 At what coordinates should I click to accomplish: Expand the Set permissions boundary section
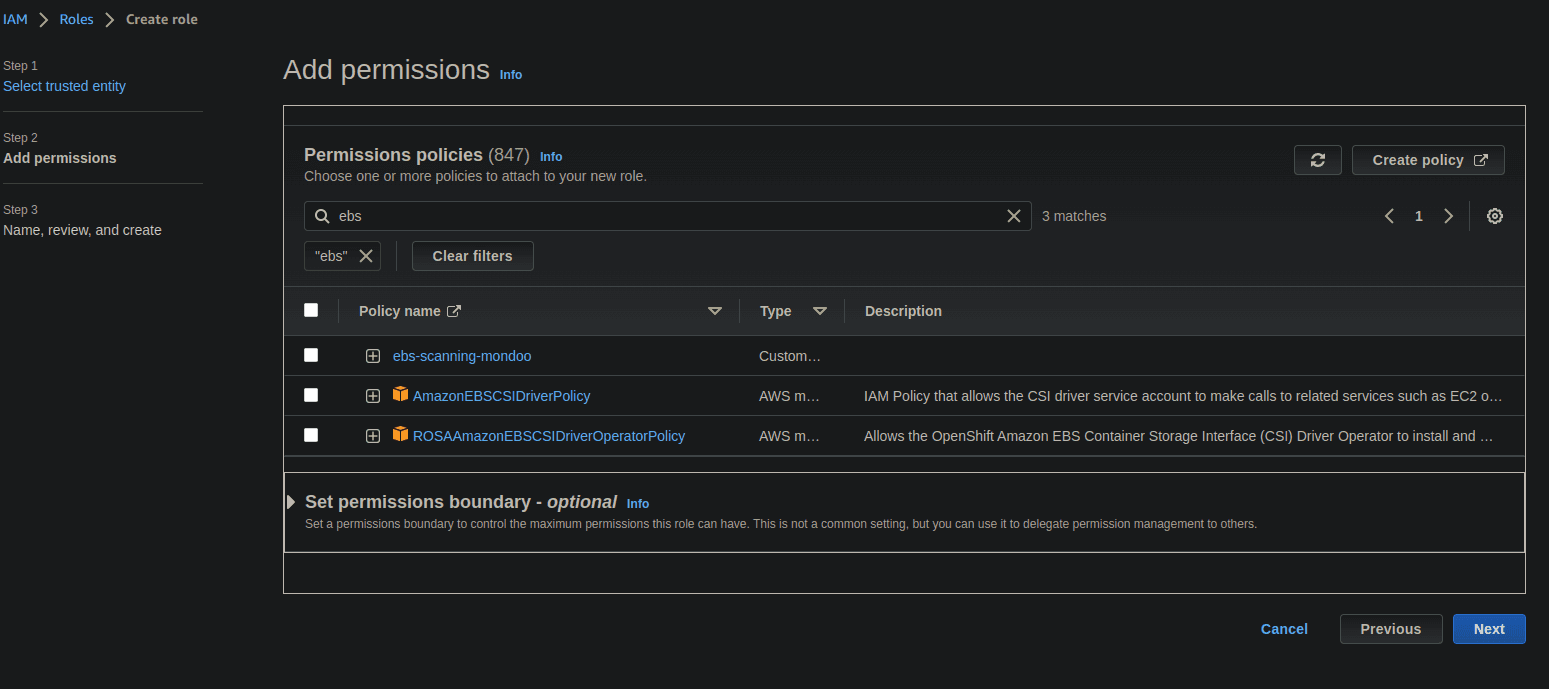(291, 501)
